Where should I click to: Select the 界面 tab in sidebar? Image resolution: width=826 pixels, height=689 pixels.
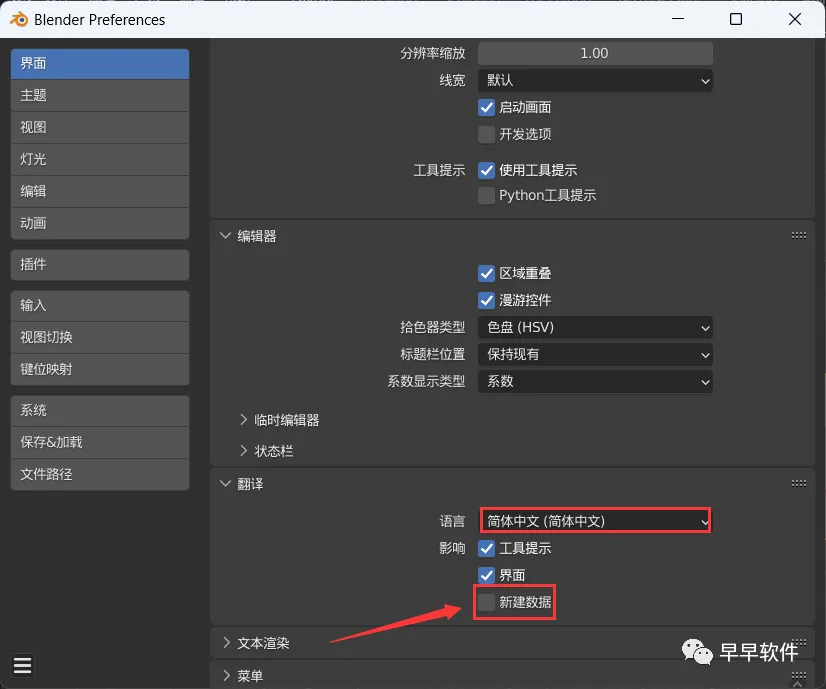tap(100, 64)
